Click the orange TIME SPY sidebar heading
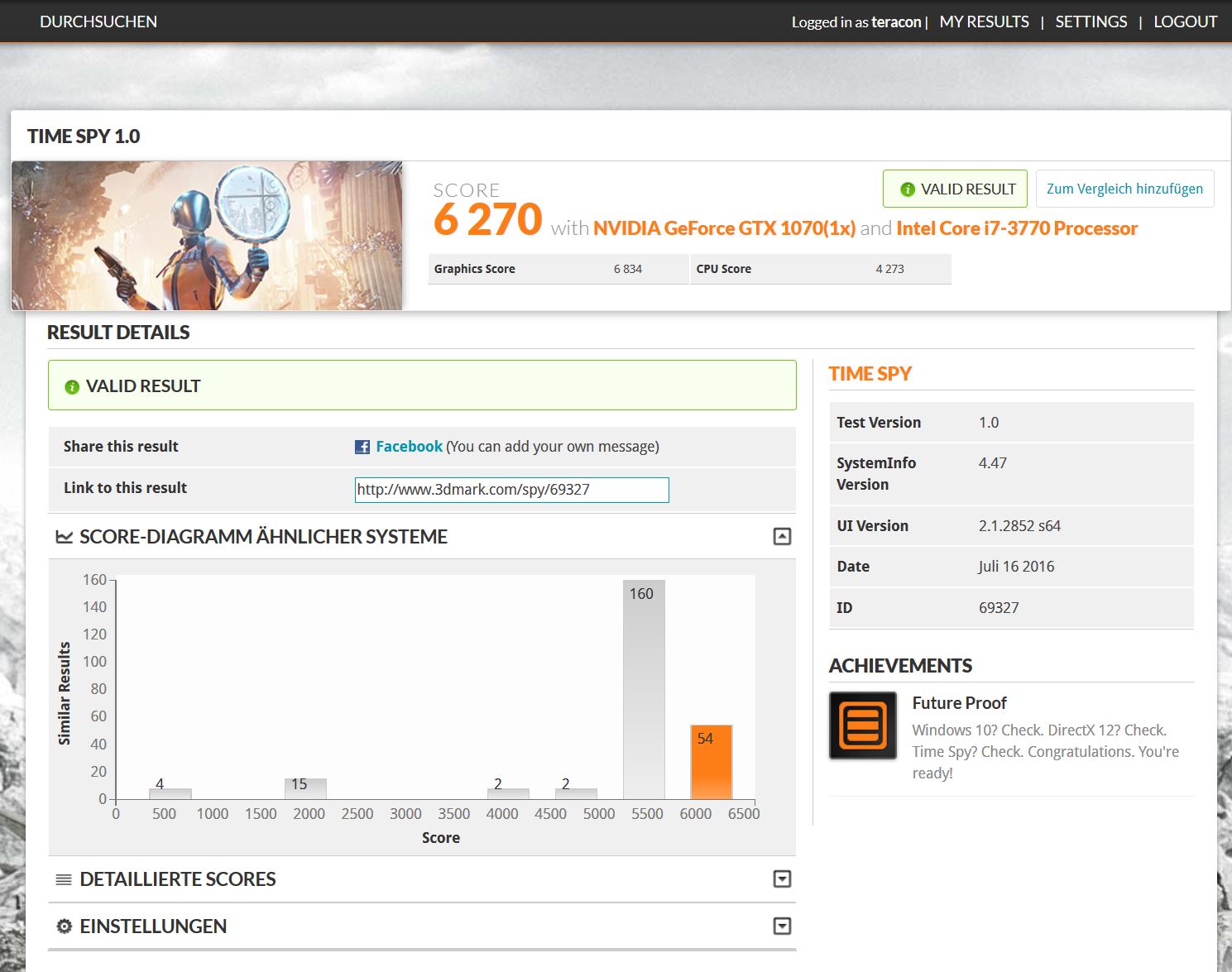Image resolution: width=1232 pixels, height=972 pixels. click(x=870, y=374)
